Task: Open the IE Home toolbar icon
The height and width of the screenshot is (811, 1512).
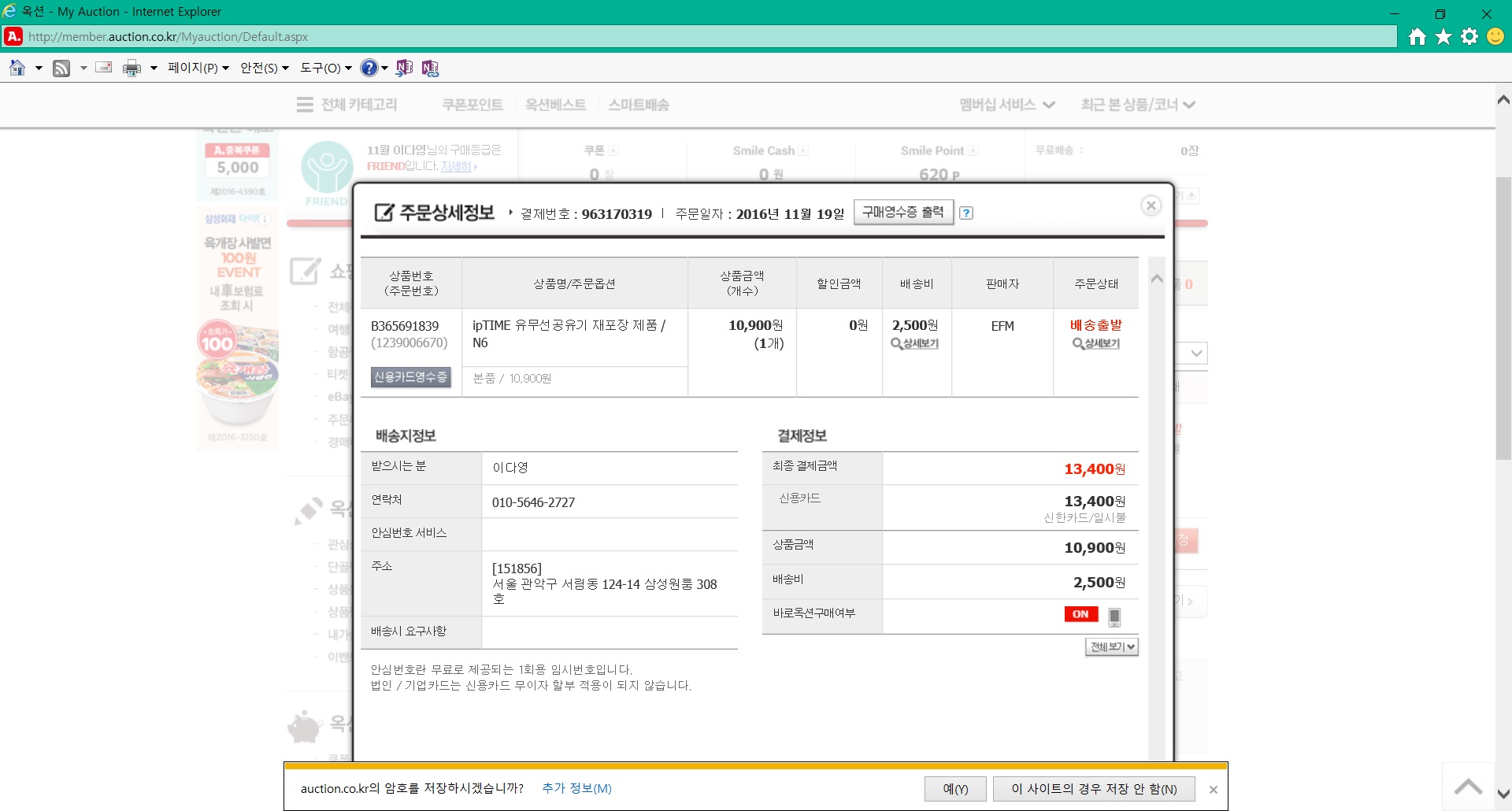Action: pos(17,68)
